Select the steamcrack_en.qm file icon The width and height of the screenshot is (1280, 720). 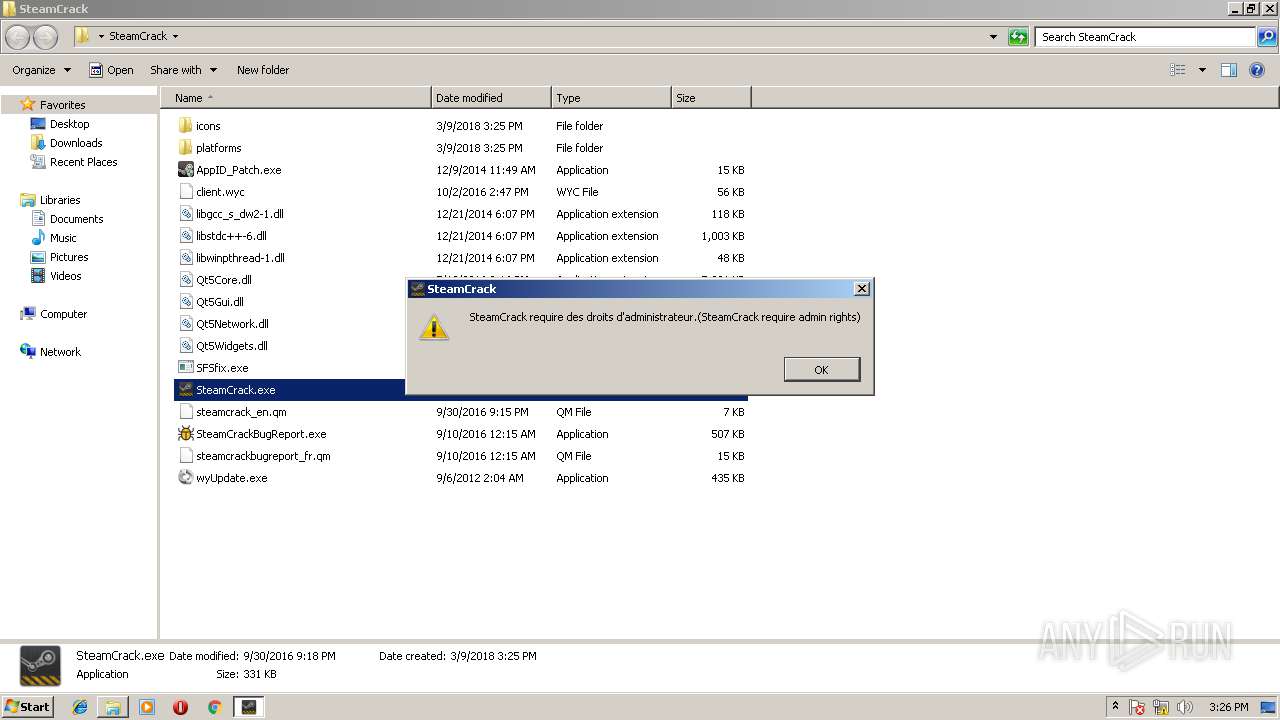tap(185, 412)
